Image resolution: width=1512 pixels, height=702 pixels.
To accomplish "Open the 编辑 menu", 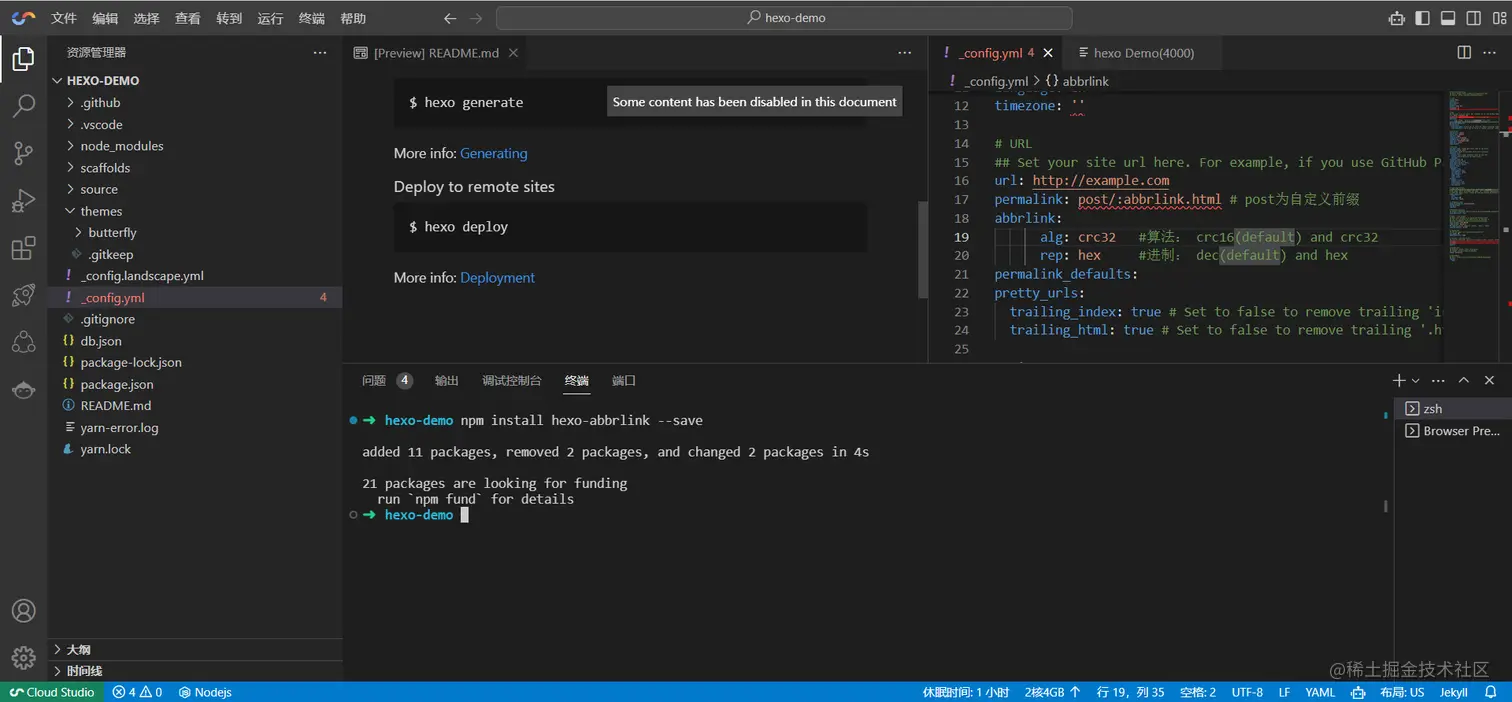I will tap(105, 18).
